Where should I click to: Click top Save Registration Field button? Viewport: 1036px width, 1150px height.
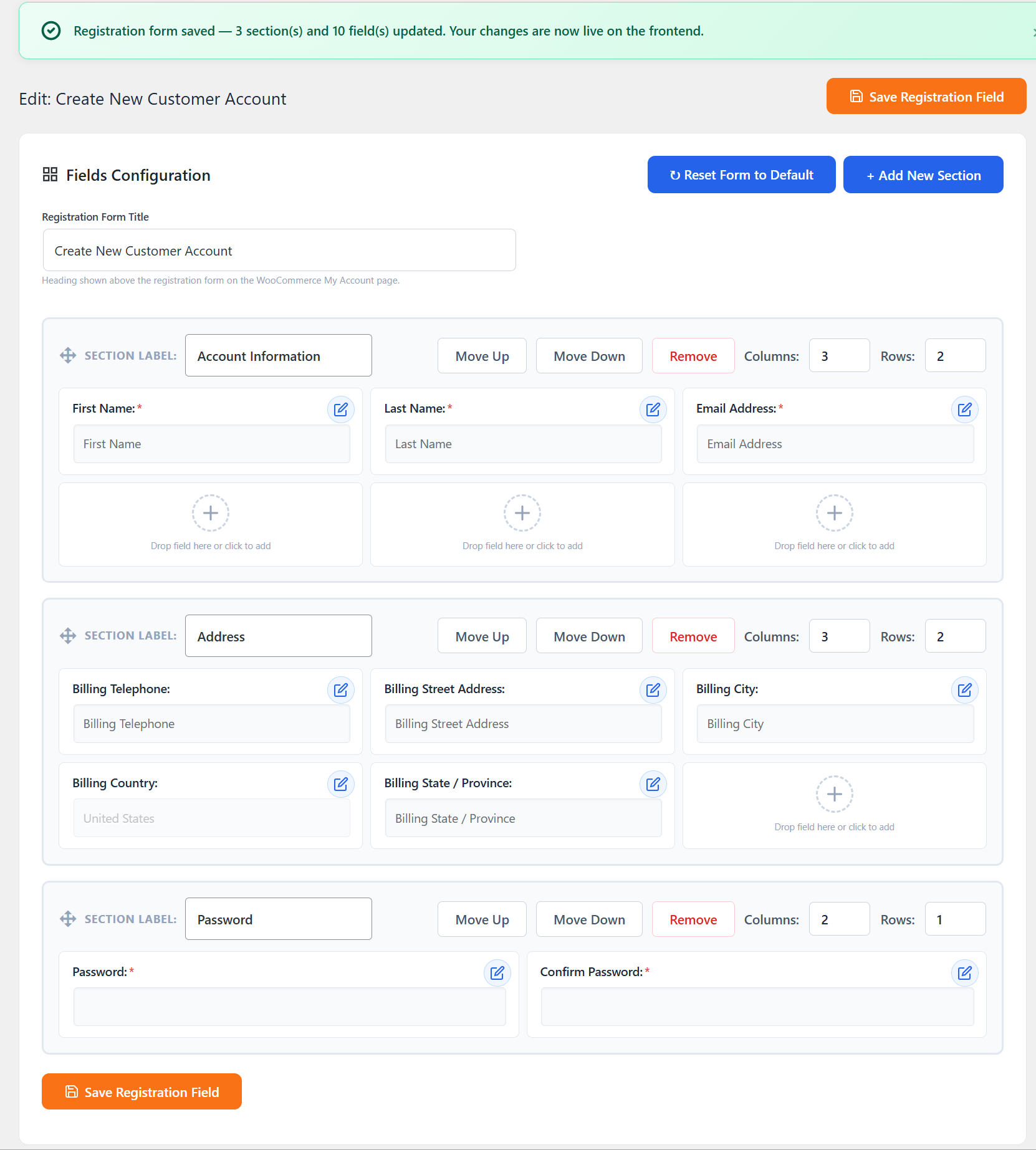coord(926,96)
